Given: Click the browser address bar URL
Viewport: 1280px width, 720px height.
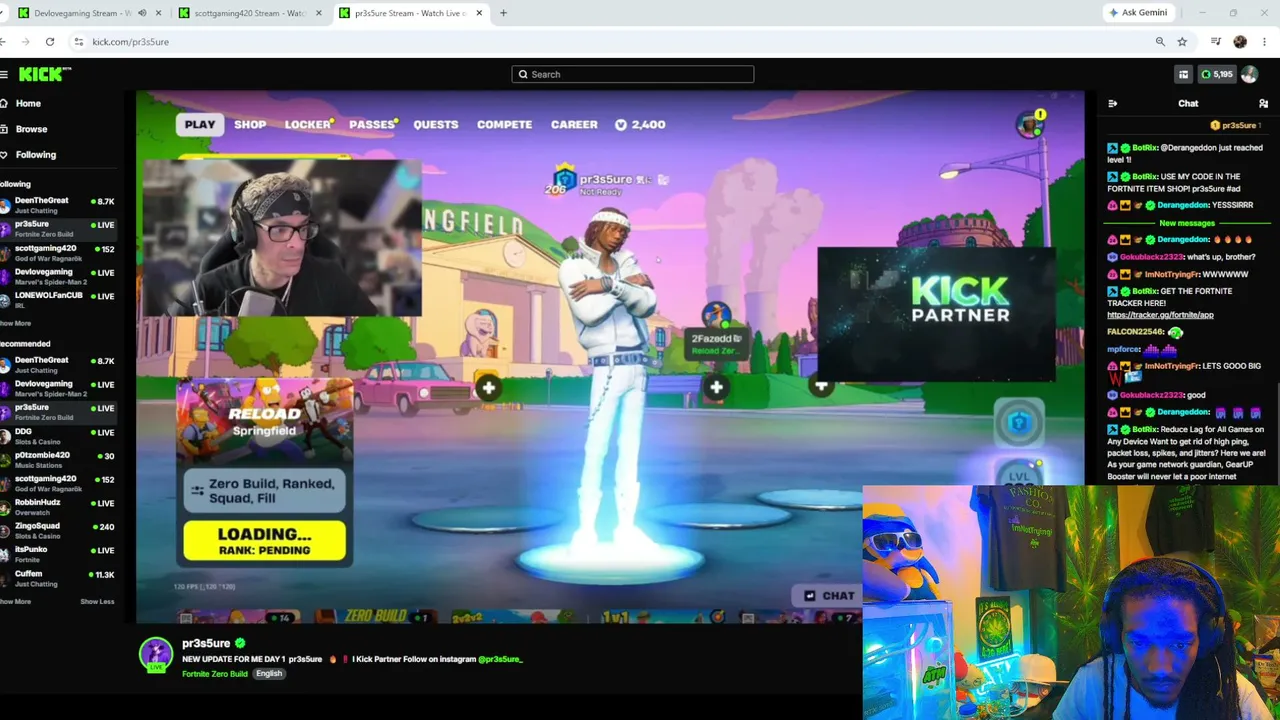Looking at the screenshot, I should [x=130, y=42].
